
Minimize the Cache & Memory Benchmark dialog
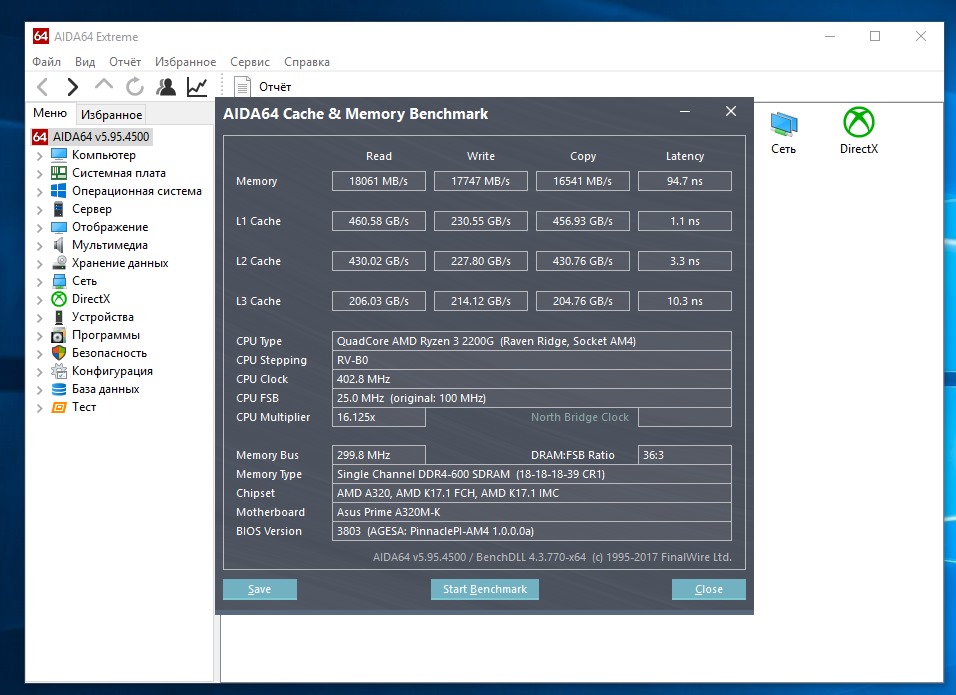point(685,112)
